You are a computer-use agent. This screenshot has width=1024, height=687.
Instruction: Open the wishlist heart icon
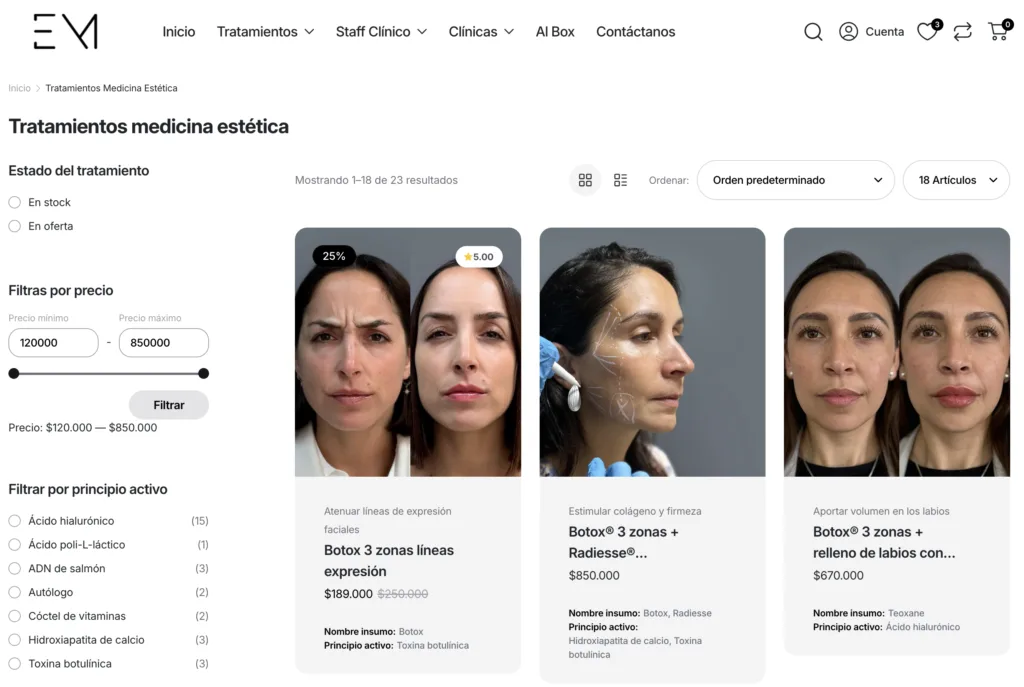coord(927,32)
